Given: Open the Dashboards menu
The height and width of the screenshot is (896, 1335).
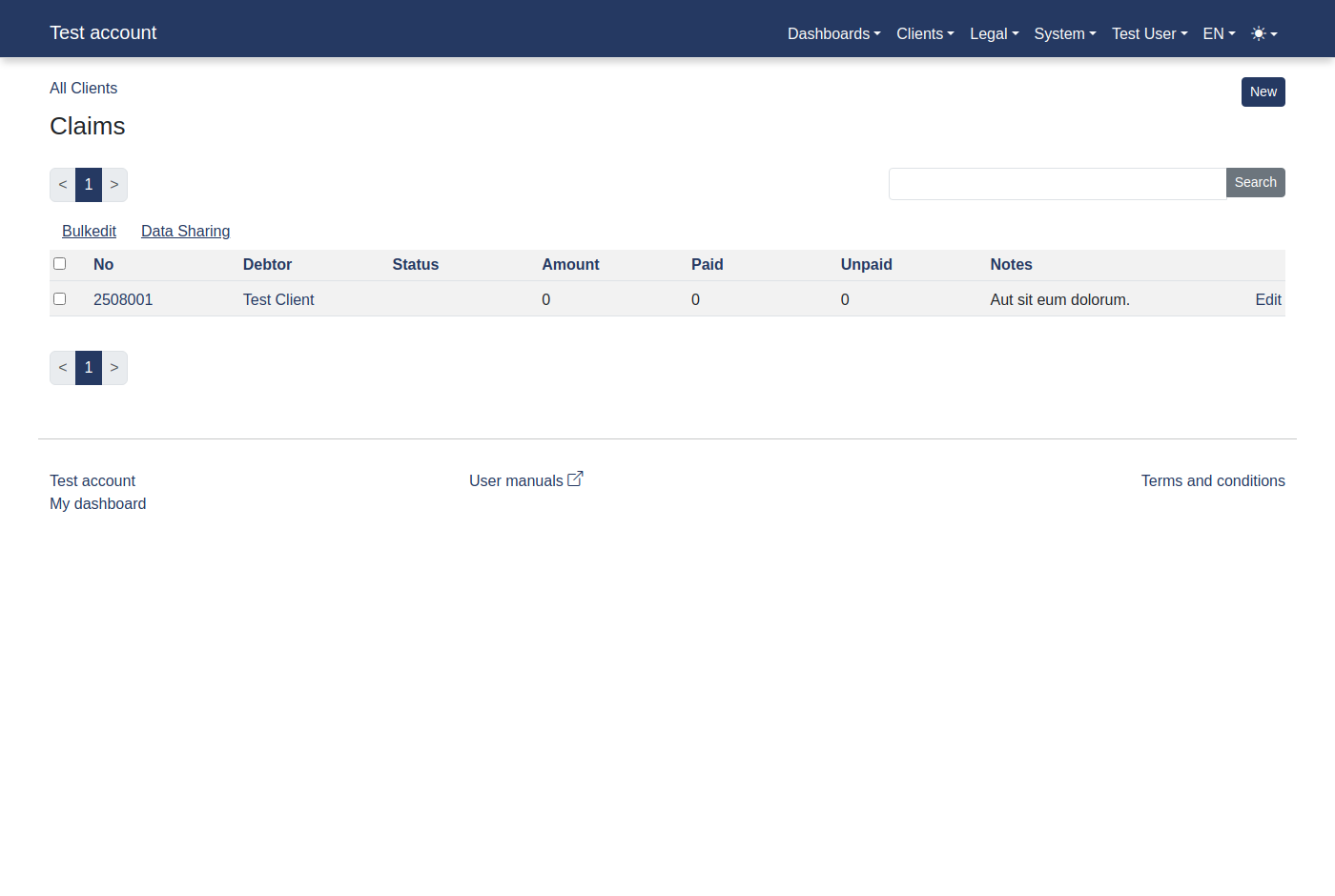Looking at the screenshot, I should [x=832, y=33].
